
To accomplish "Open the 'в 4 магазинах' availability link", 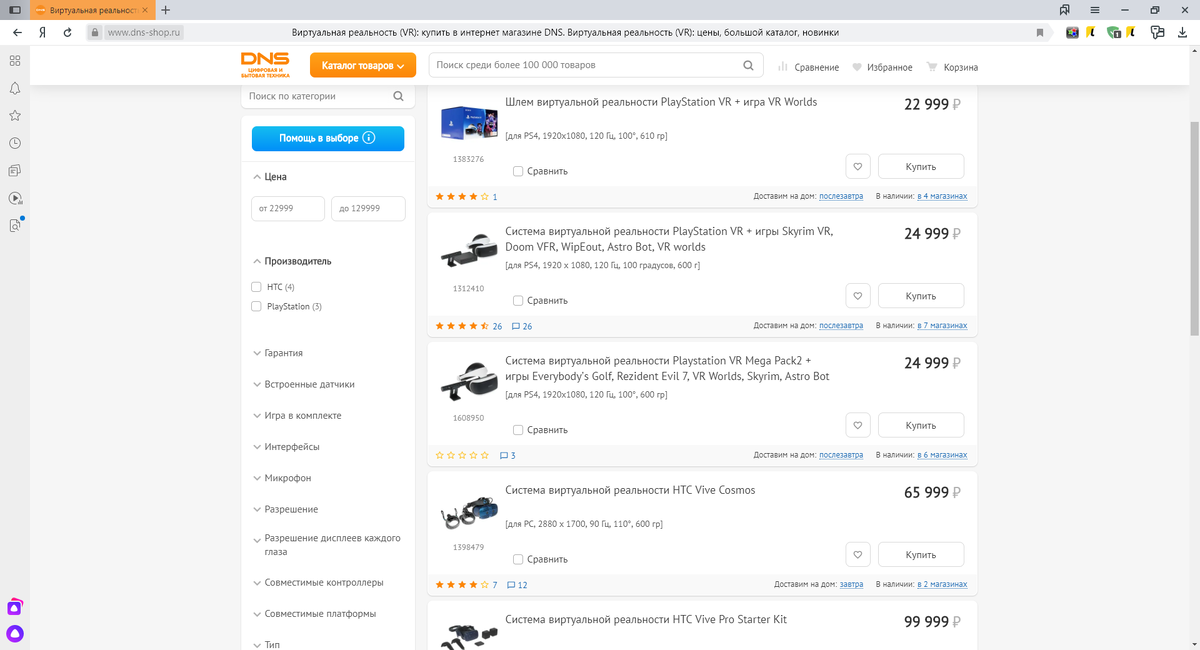I will [942, 196].
